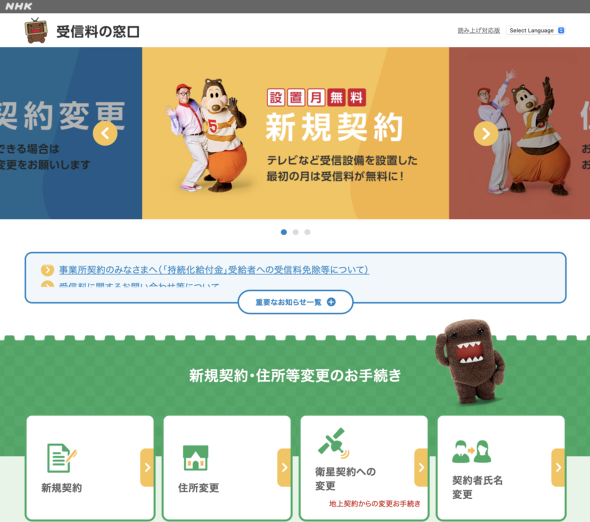Viewport: 590px width, 522px height.
Task: Select the first carousel dot indicator
Action: 284,232
